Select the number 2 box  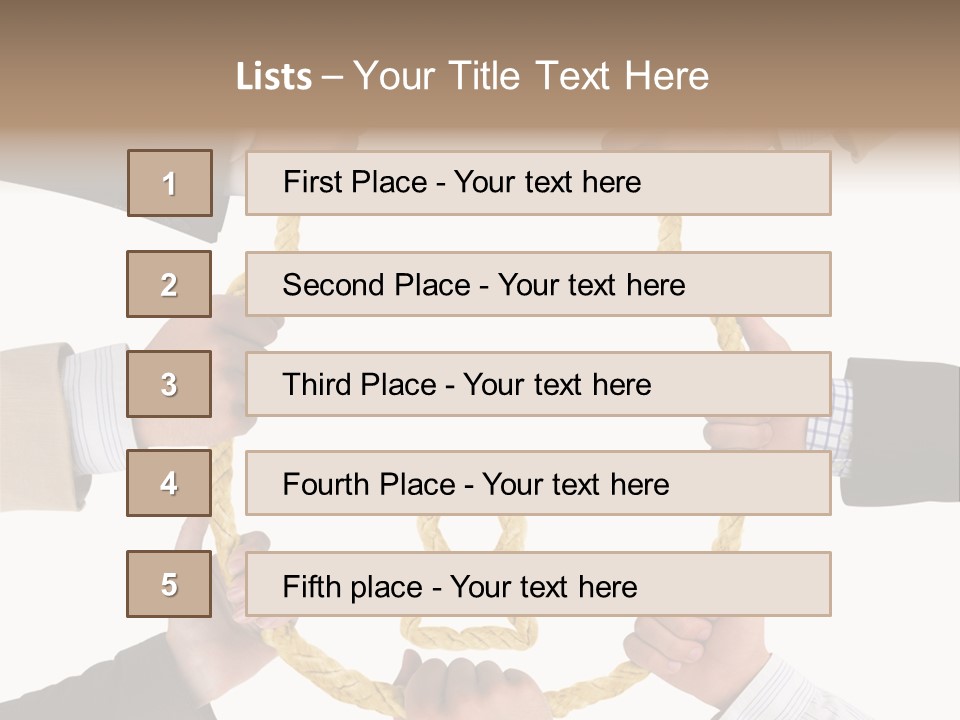coord(169,284)
